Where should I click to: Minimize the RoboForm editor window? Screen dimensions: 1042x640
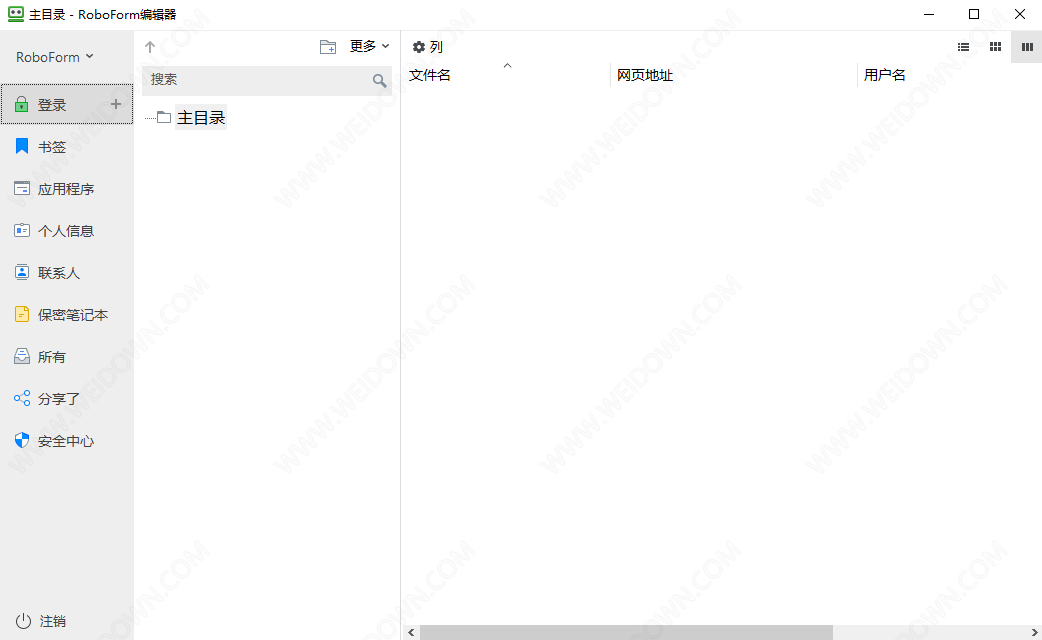pyautogui.click(x=929, y=14)
